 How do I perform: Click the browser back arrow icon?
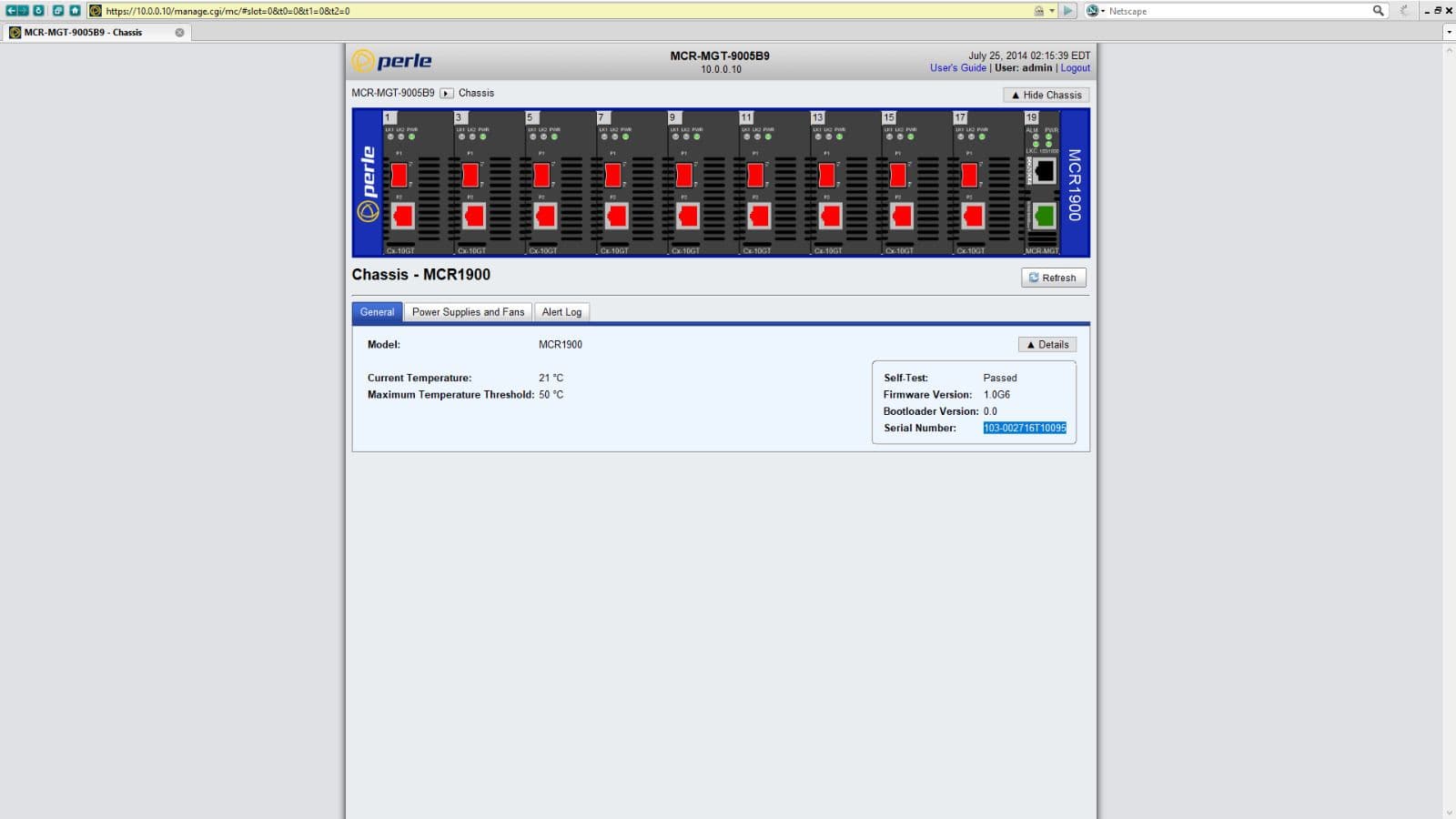(x=11, y=11)
